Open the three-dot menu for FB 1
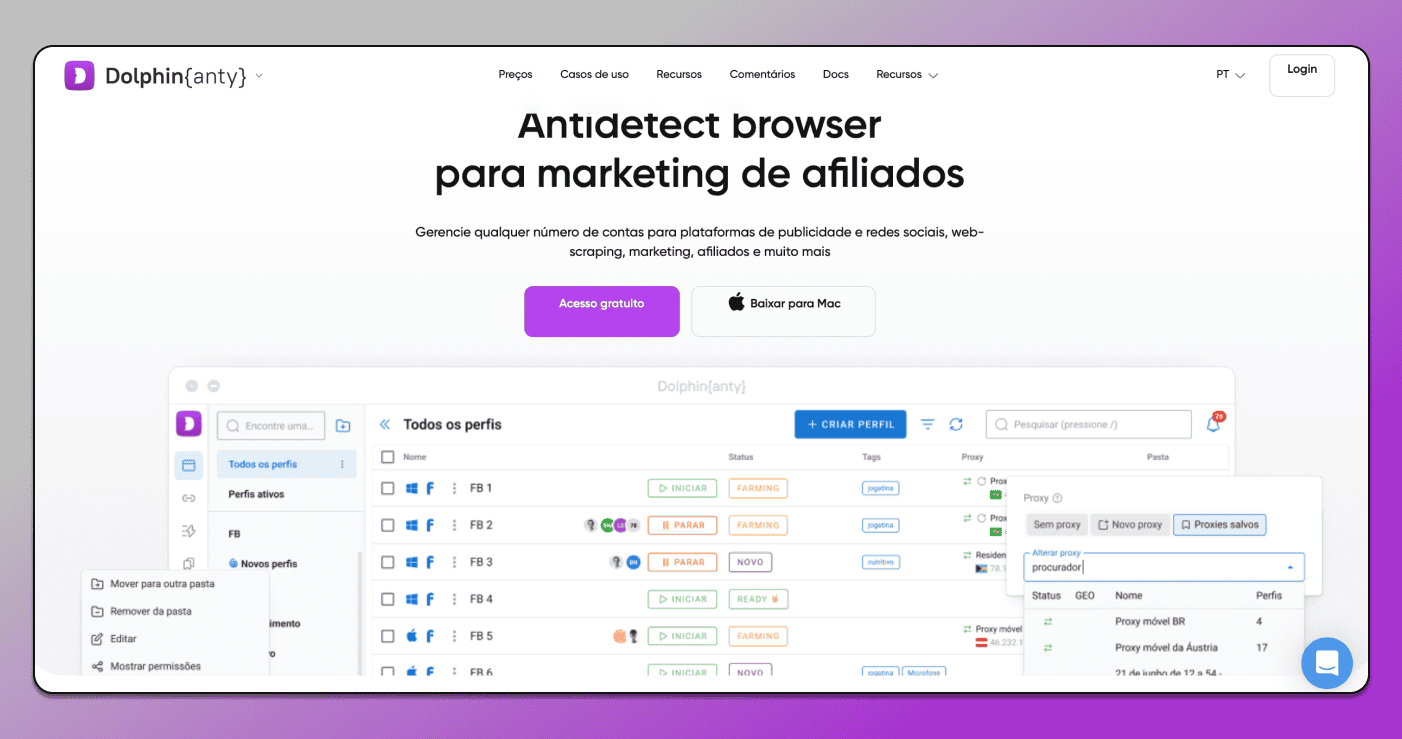 [455, 488]
